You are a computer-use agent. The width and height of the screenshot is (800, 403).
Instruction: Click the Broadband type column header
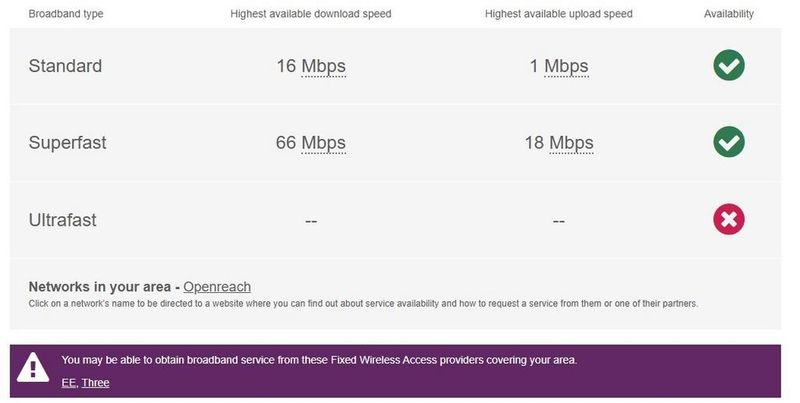[x=66, y=14]
